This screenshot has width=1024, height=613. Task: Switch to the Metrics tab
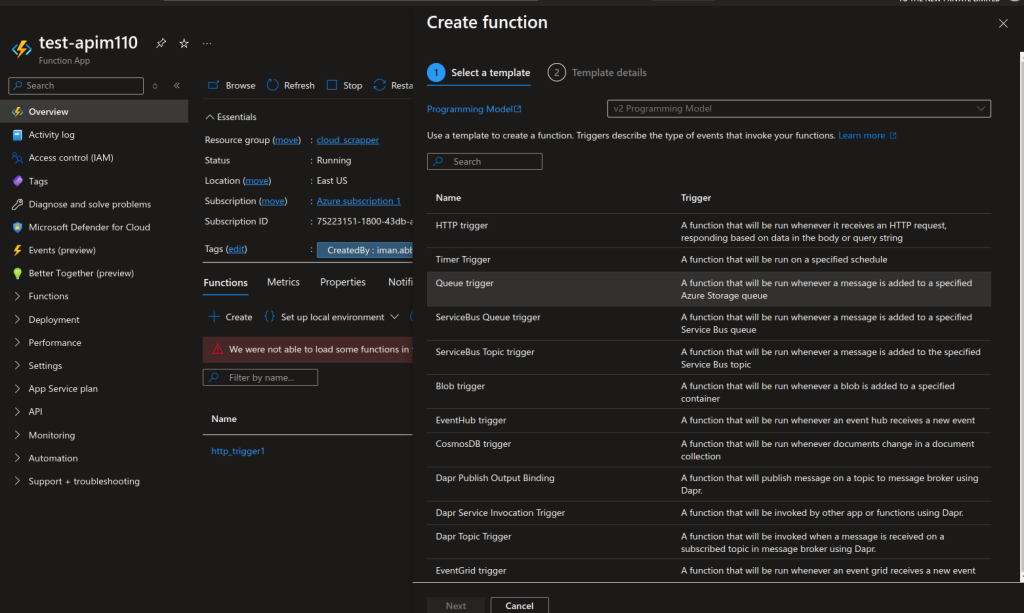(x=283, y=282)
